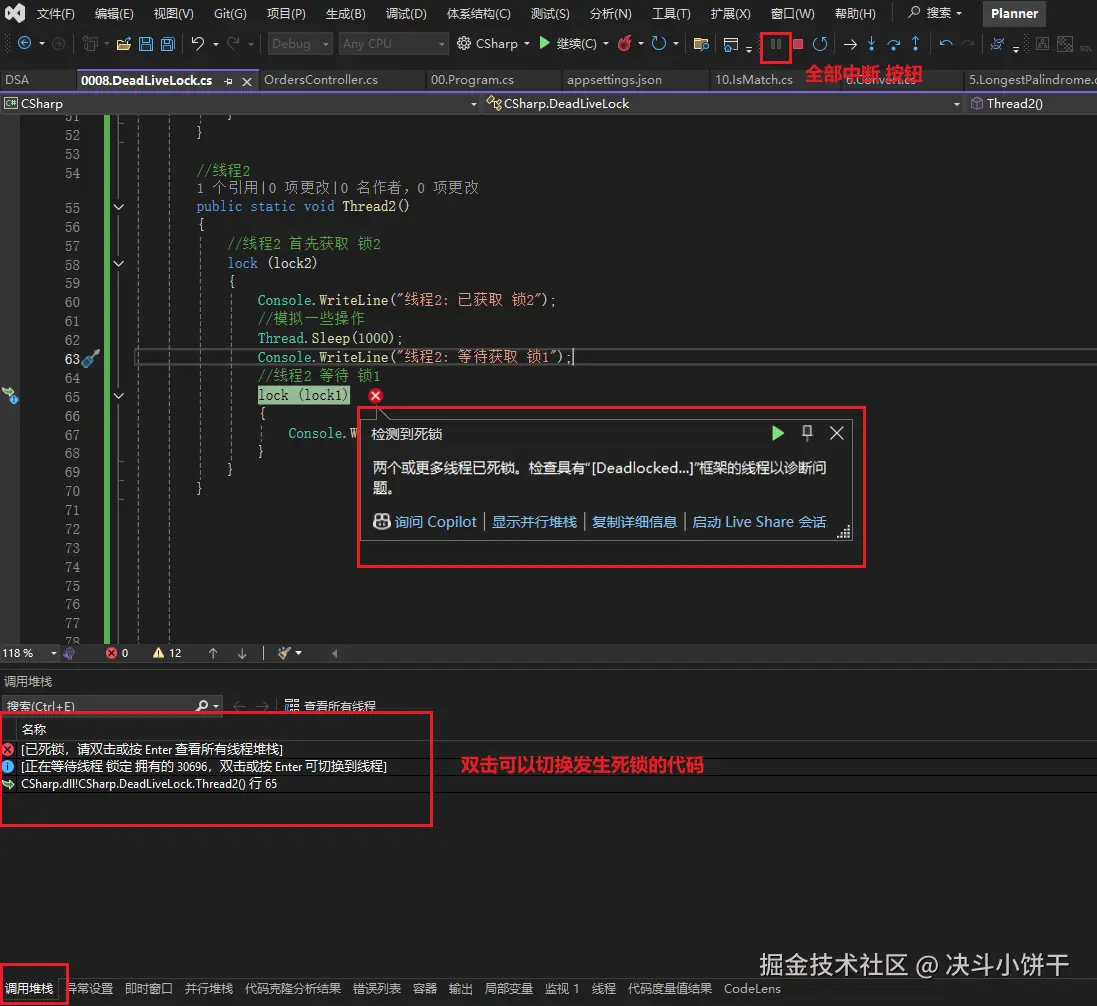1097x1006 pixels.
Task: Collapse the Thread2 method on line 55
Action: pyautogui.click(x=119, y=207)
